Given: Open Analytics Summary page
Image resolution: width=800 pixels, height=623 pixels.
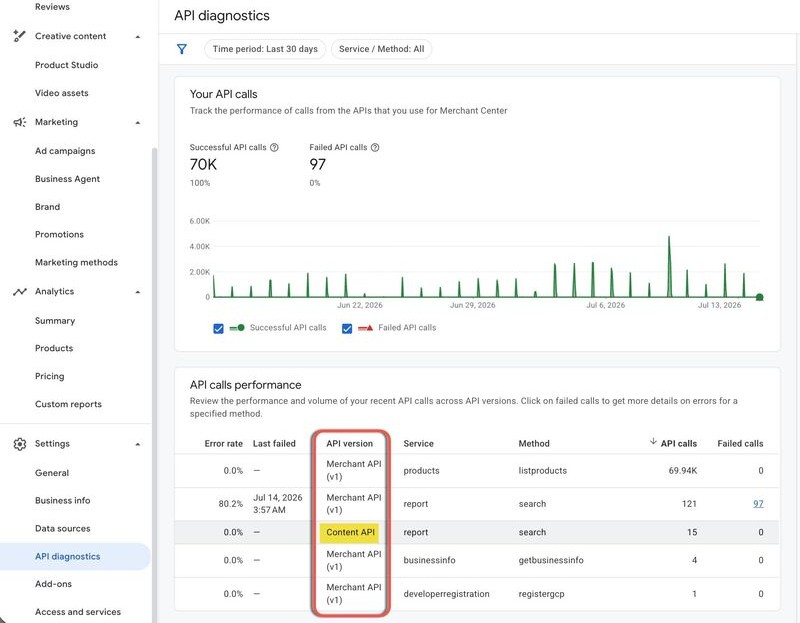Looking at the screenshot, I should pyautogui.click(x=55, y=321).
